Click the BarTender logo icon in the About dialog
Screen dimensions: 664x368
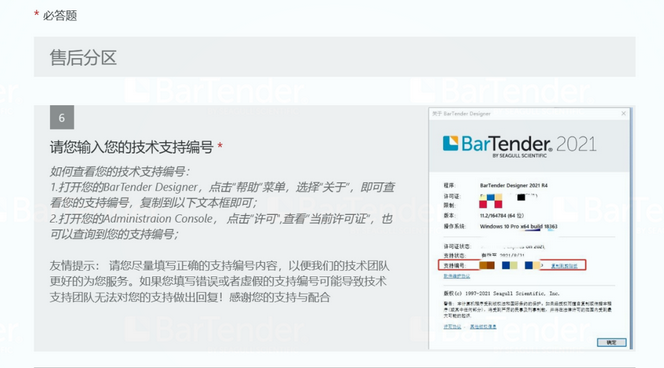click(451, 143)
